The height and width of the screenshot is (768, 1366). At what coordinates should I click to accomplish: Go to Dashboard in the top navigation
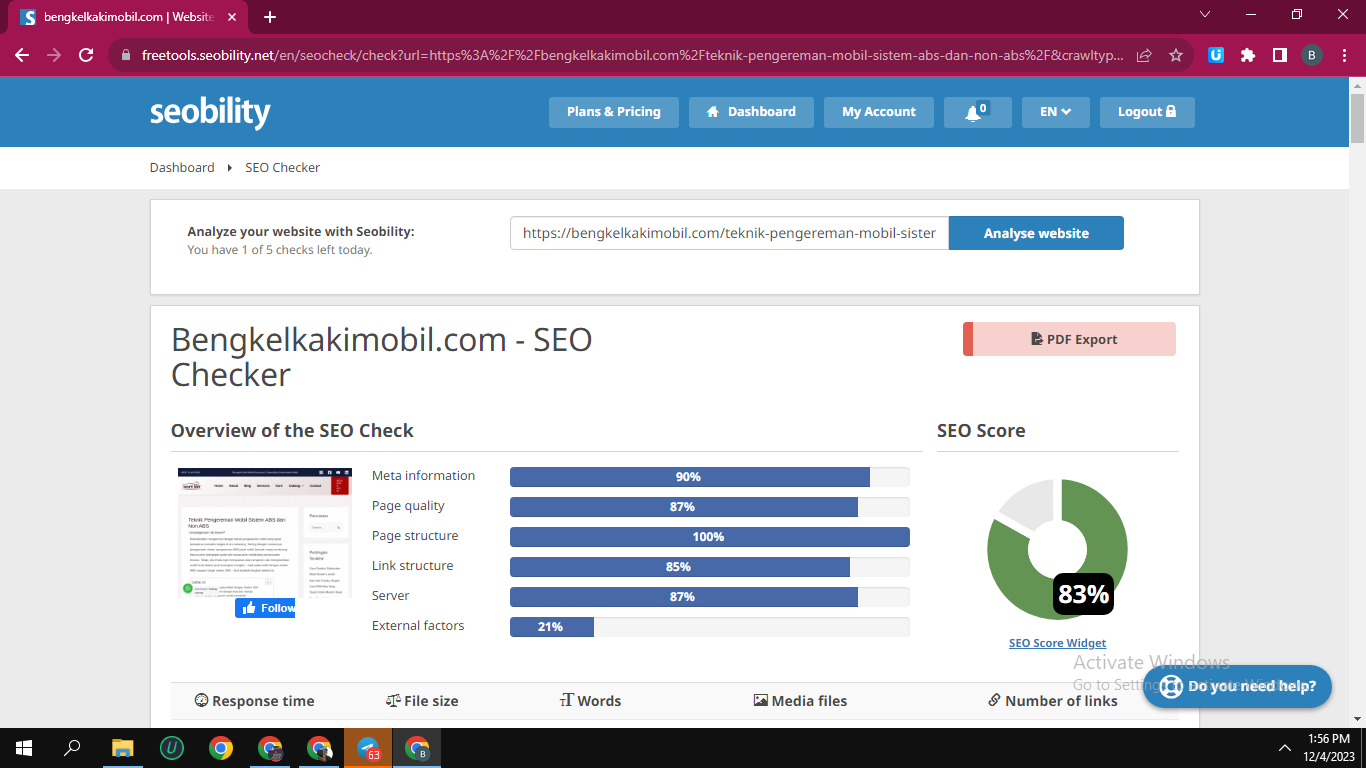[x=751, y=112]
